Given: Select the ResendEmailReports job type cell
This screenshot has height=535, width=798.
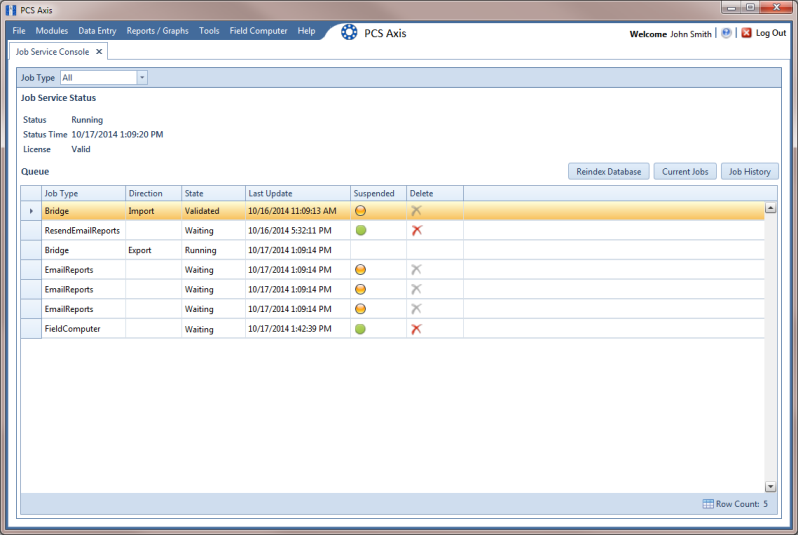Looking at the screenshot, I should [82, 231].
